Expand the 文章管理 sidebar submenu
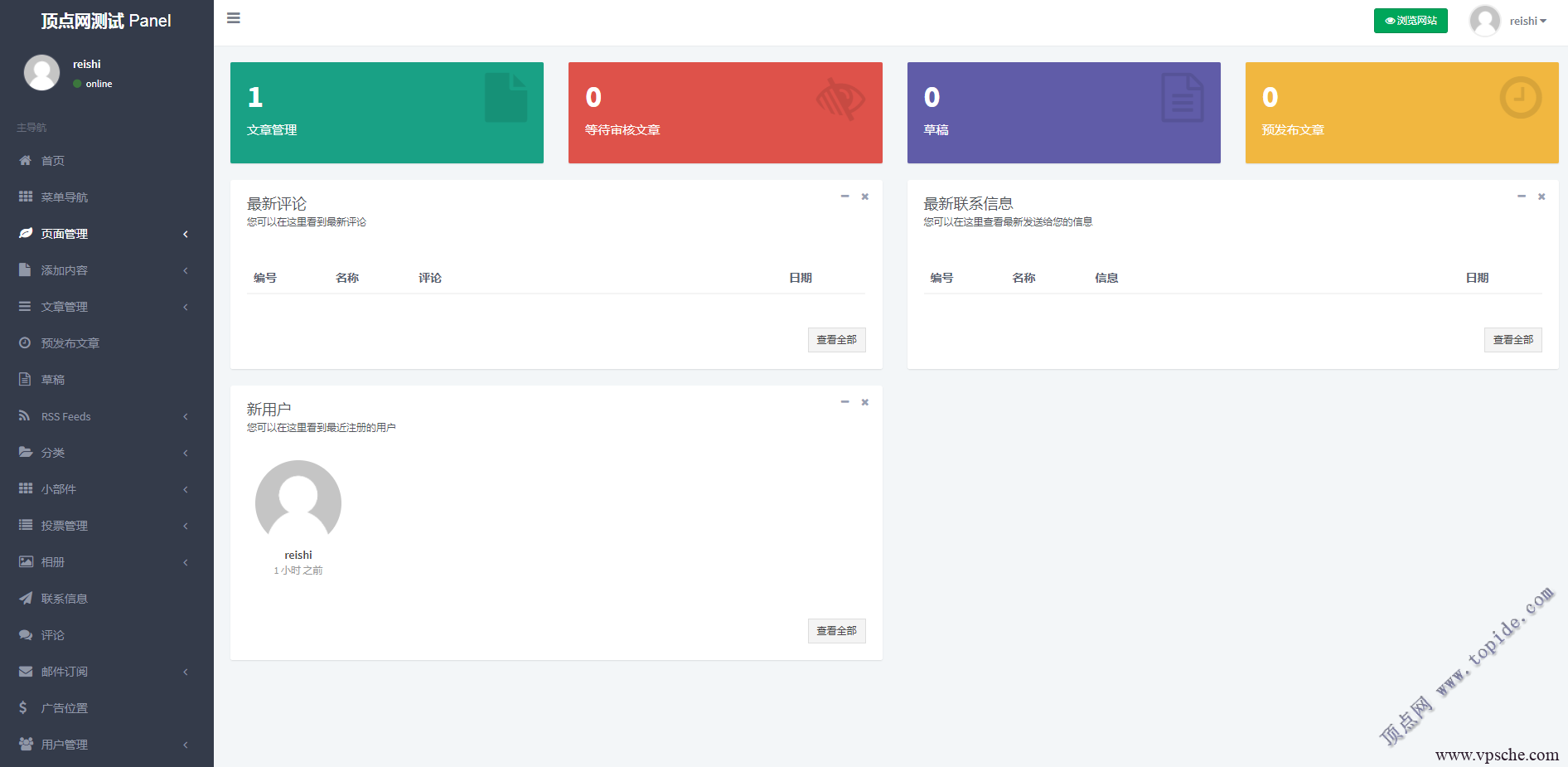Viewport: 1568px width, 767px height. click(x=106, y=307)
